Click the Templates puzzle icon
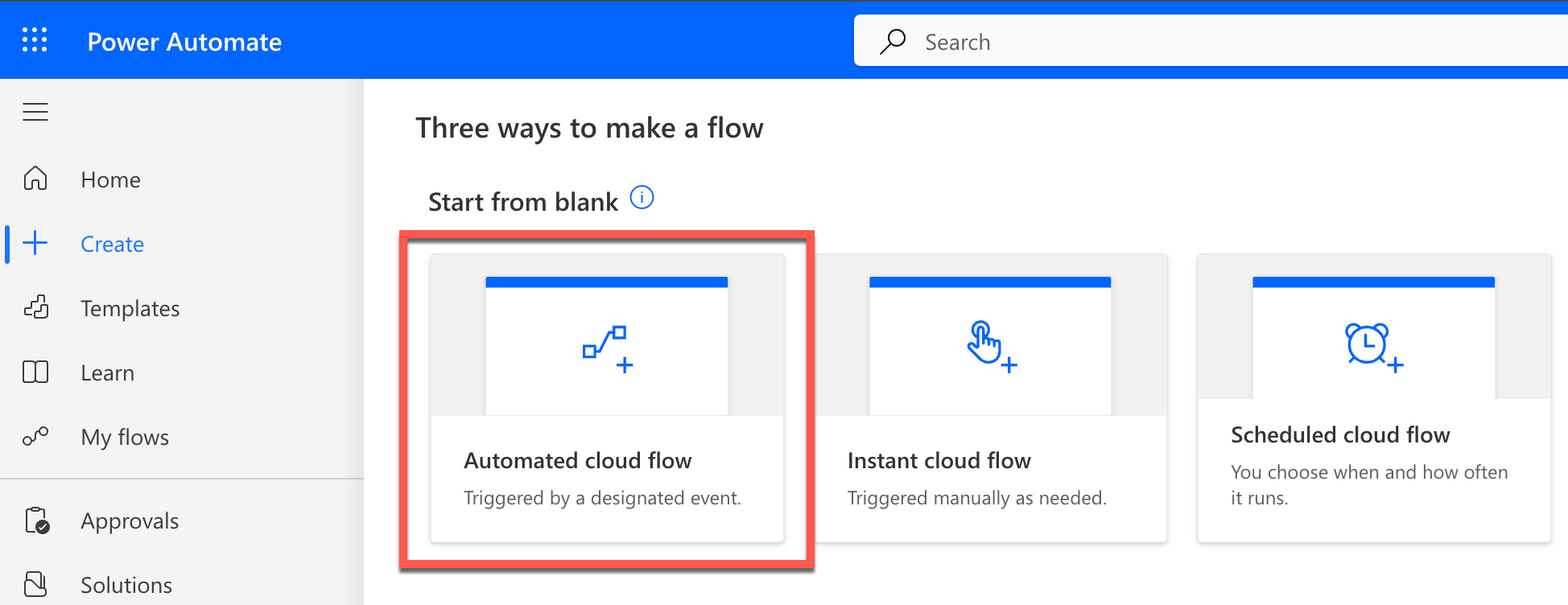This screenshot has width=1568, height=605. 35,307
